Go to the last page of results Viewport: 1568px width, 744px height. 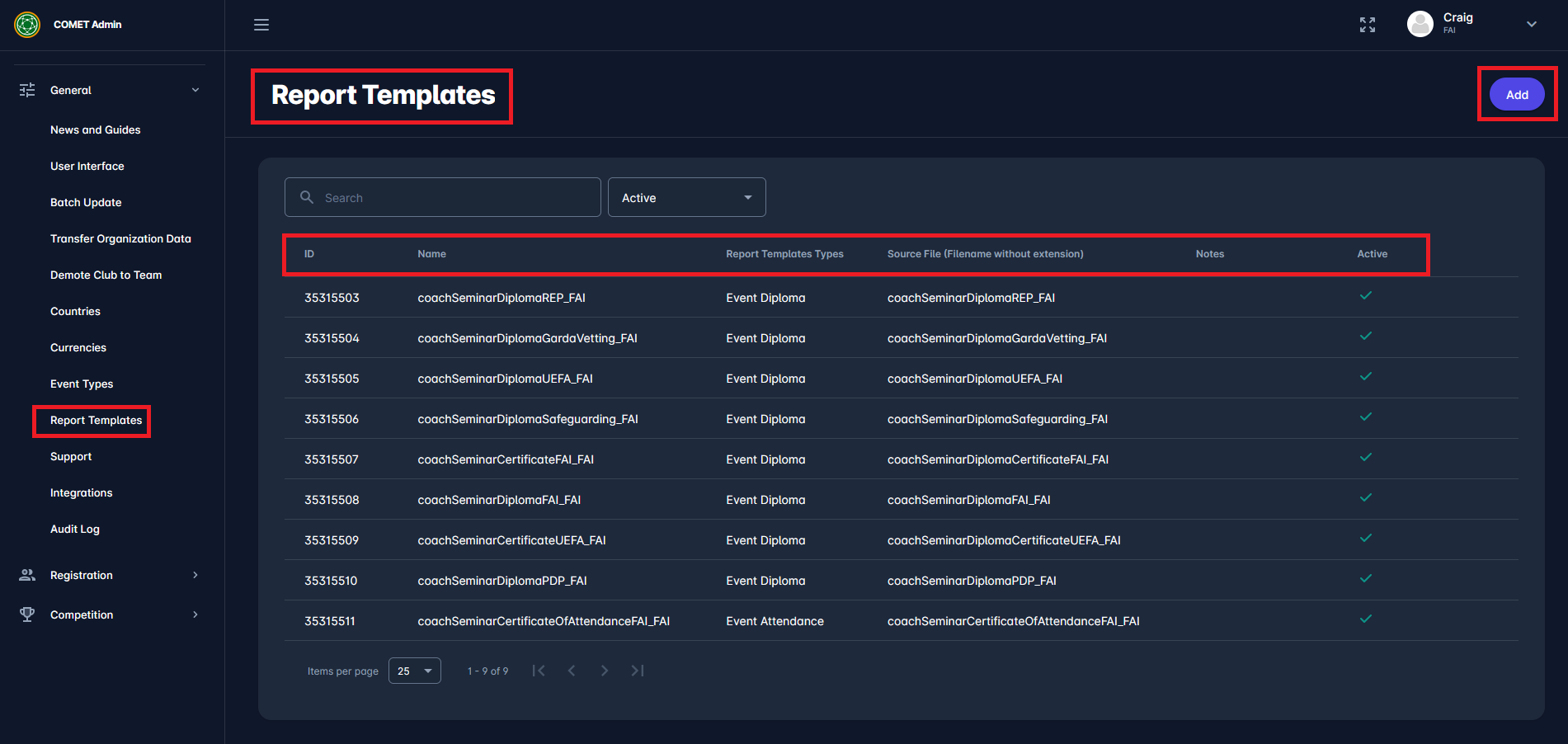pyautogui.click(x=638, y=671)
